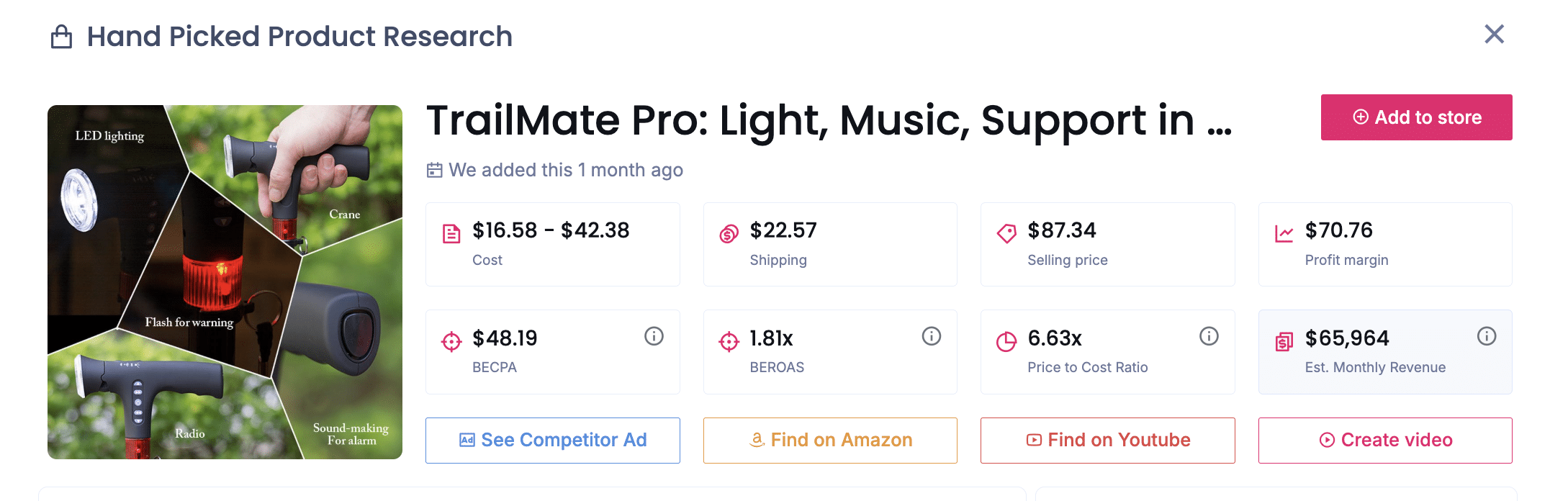The width and height of the screenshot is (1568, 501).
Task: Click the Ad badge inside See Competitor Ad
Action: click(467, 438)
